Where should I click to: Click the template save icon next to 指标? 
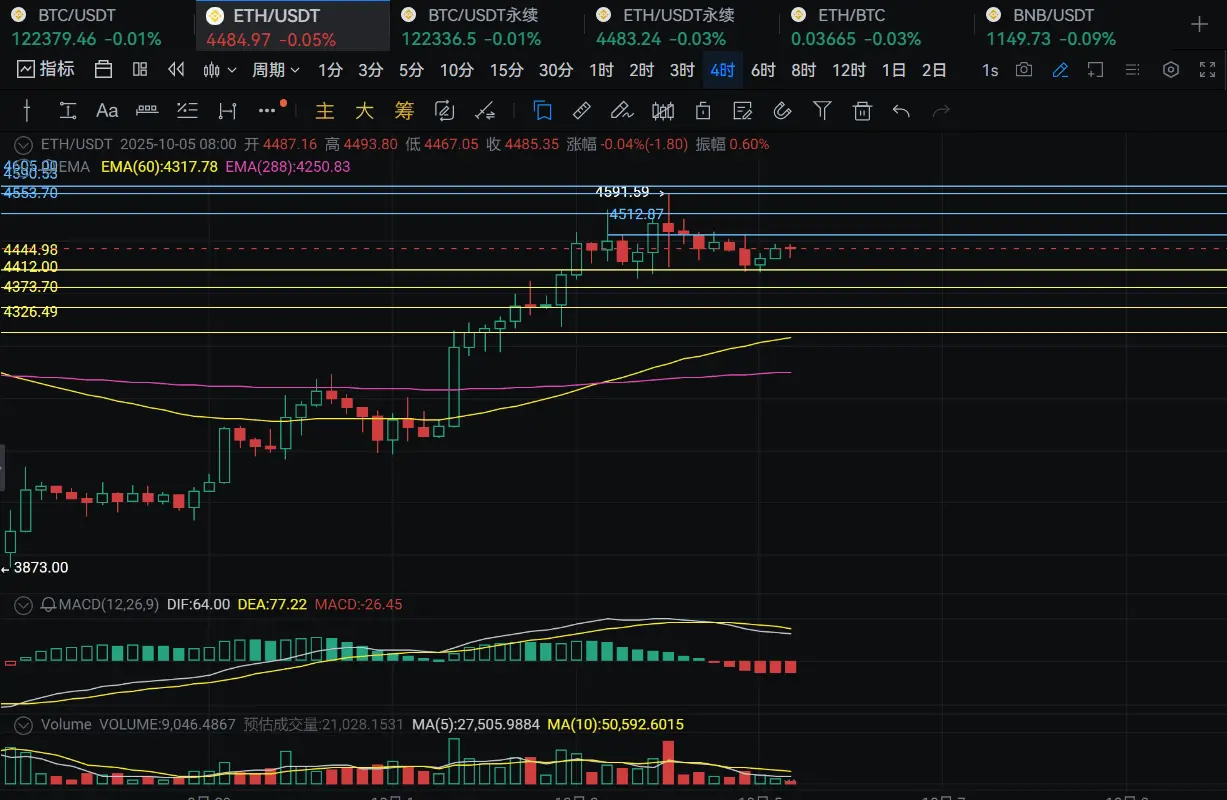pos(103,70)
